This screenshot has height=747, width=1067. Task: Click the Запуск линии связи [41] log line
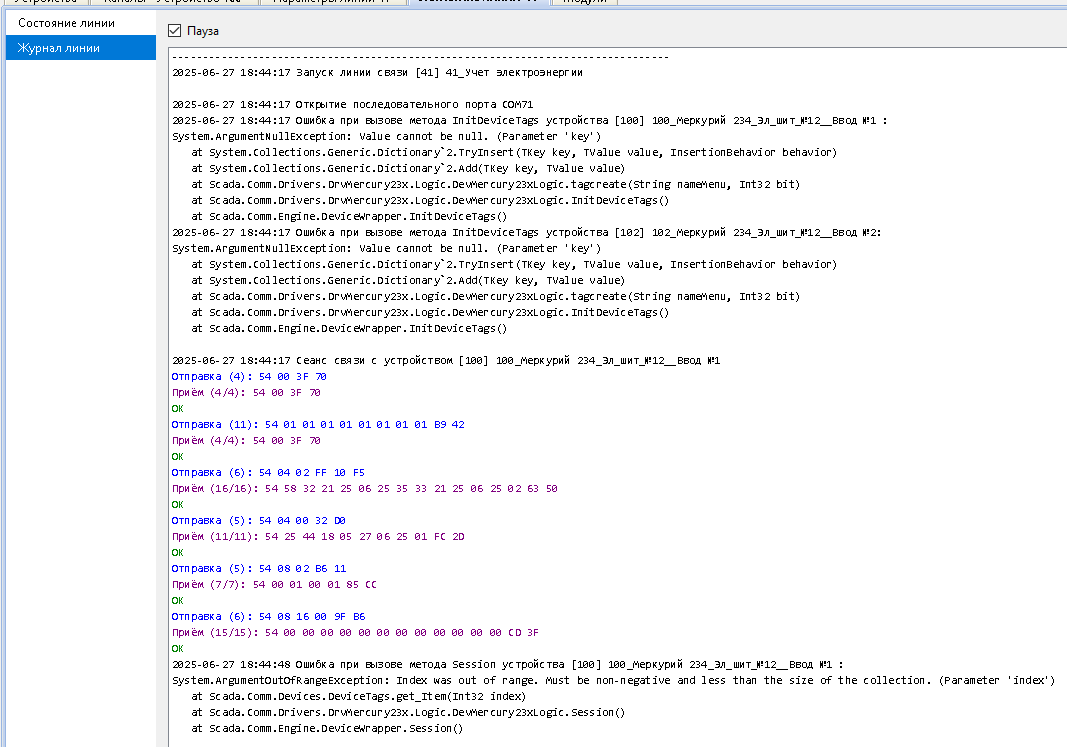point(377,72)
